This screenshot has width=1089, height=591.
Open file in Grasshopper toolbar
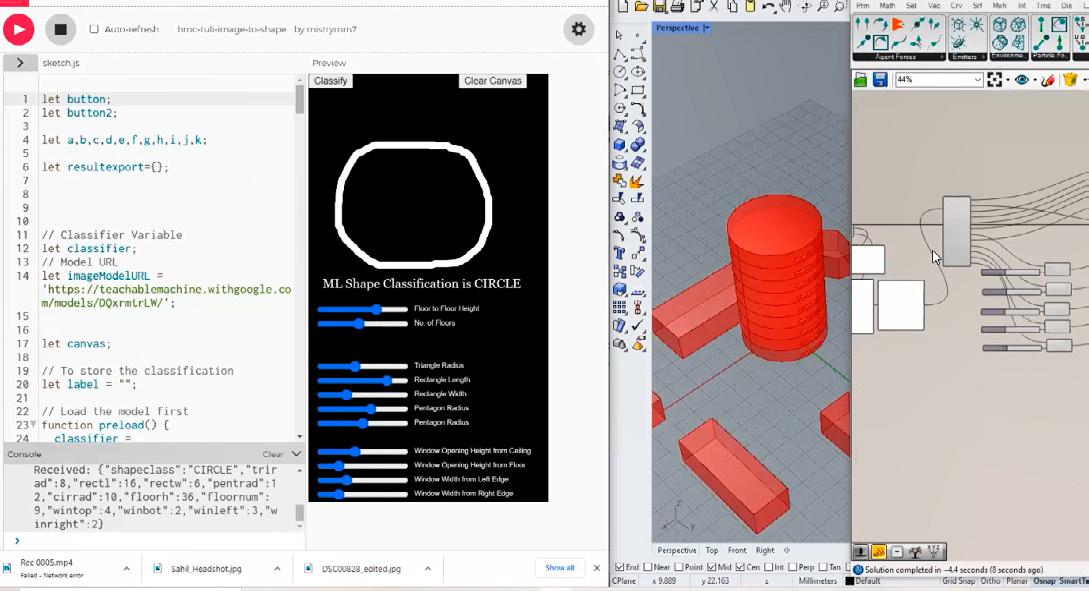(861, 80)
